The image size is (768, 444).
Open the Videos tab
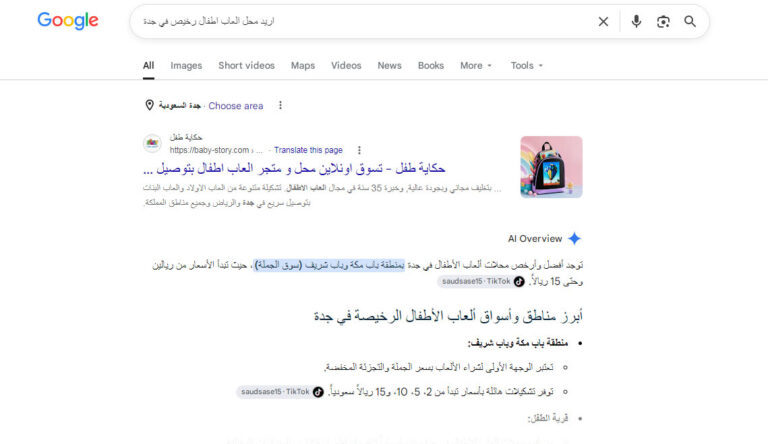pos(346,66)
